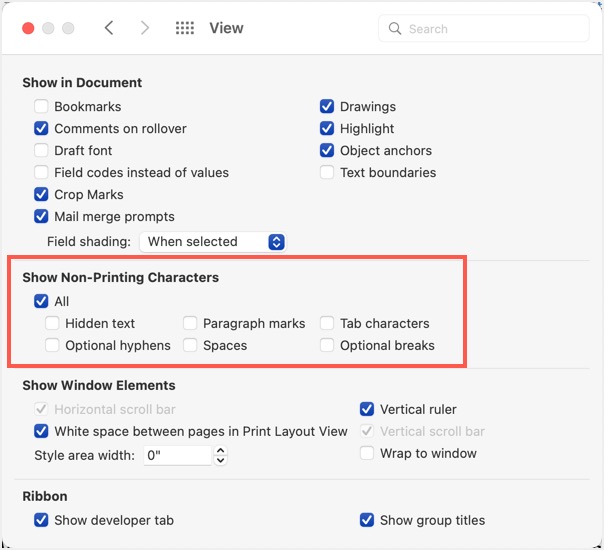Open the Show All preferences grid
Screen dimensions: 604x550
point(184,28)
